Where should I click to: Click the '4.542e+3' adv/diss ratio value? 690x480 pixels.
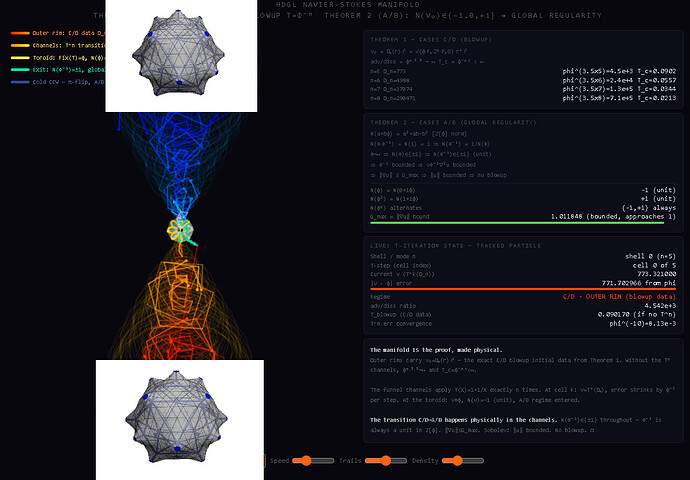point(660,306)
